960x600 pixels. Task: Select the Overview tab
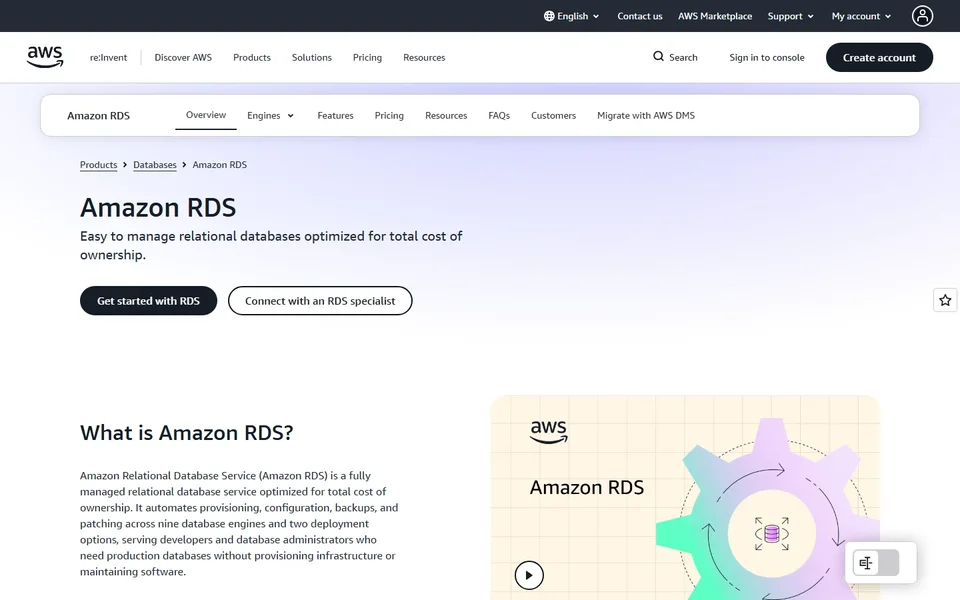point(206,114)
